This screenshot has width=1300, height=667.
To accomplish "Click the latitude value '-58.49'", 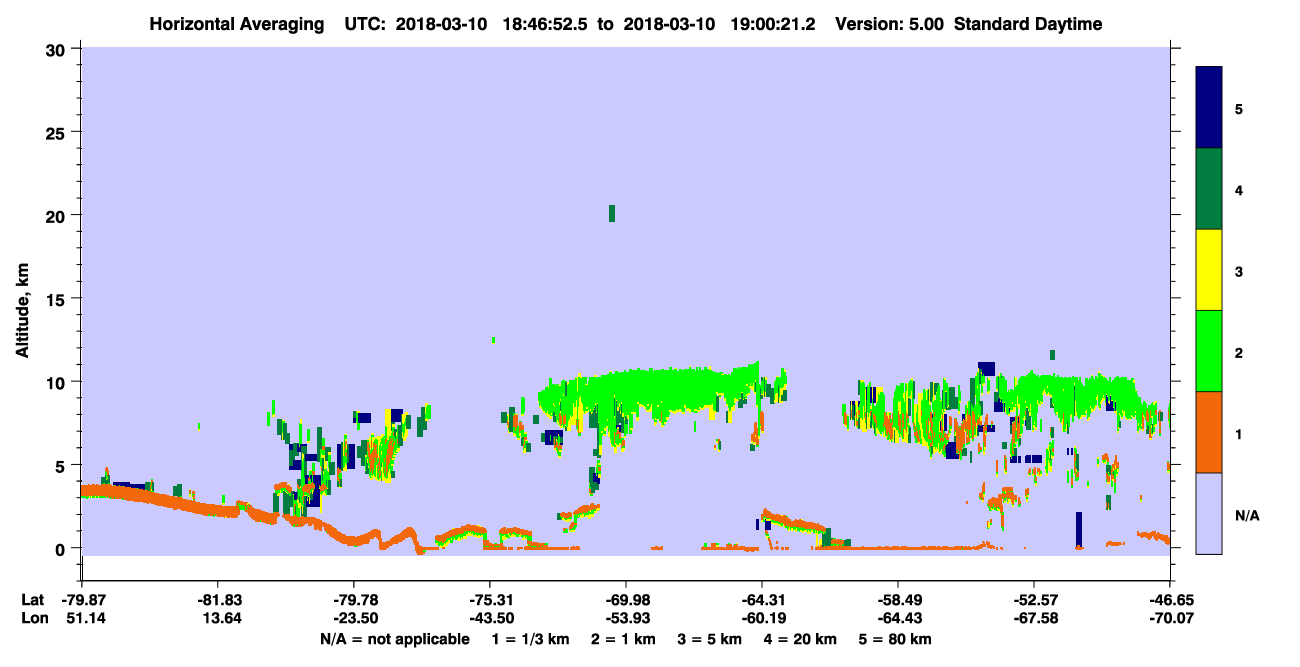I will [898, 600].
